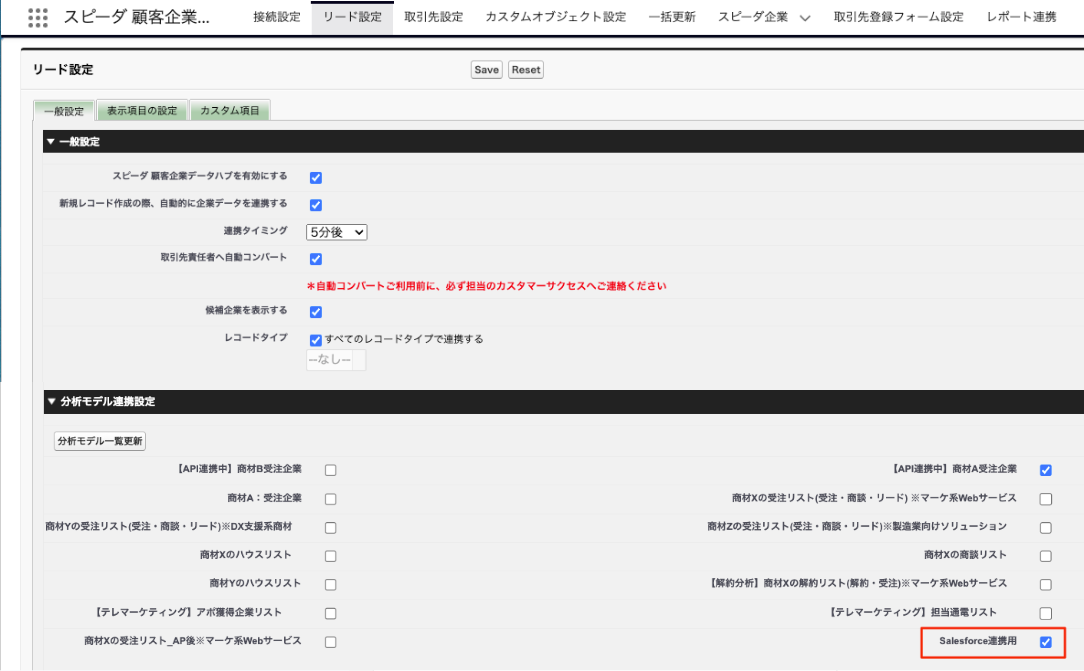Disable スピーダ 顧客企業データハブを有効にする checkbox
This screenshot has height=671, width=1084.
coord(315,175)
